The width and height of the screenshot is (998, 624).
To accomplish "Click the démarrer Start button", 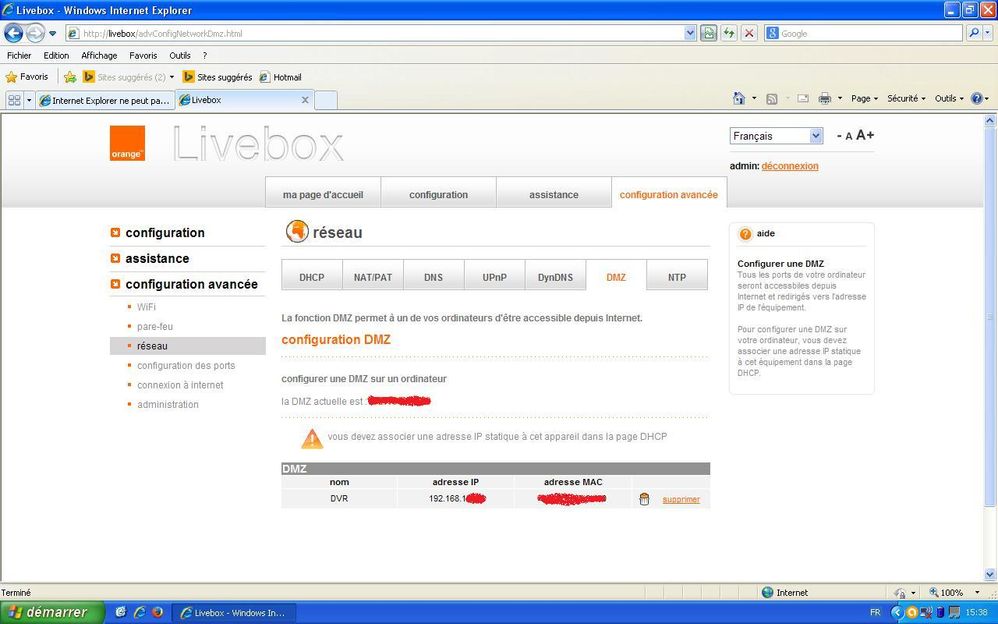I will (x=45, y=612).
